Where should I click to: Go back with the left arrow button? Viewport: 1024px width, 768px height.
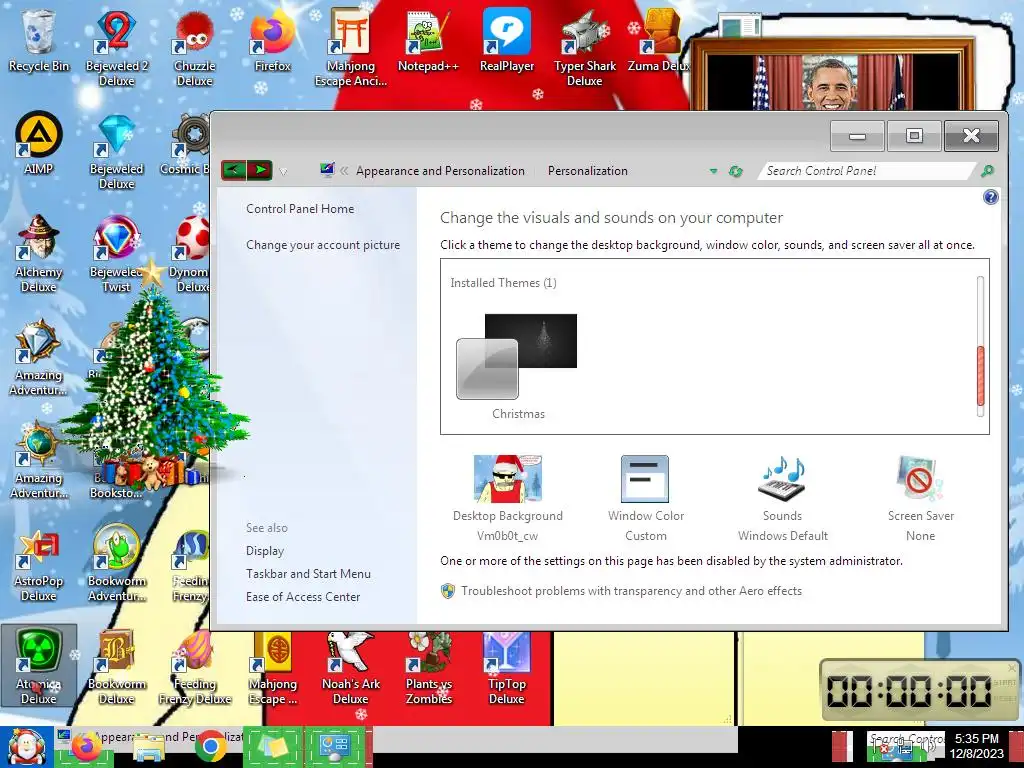point(234,170)
